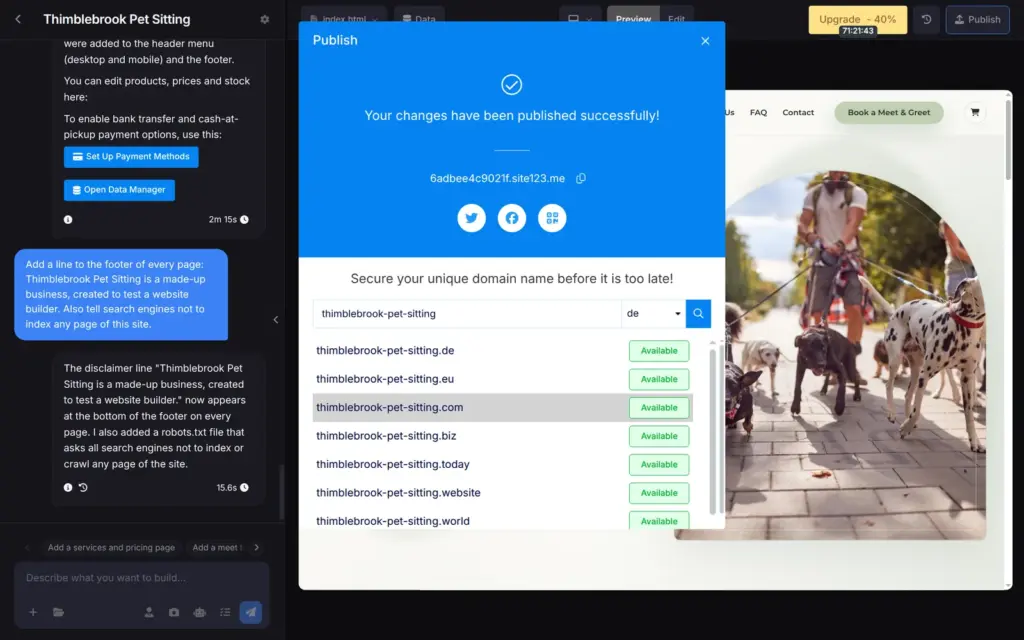Click the plus icon in the prompt box
The width and height of the screenshot is (1024, 640).
pos(33,612)
